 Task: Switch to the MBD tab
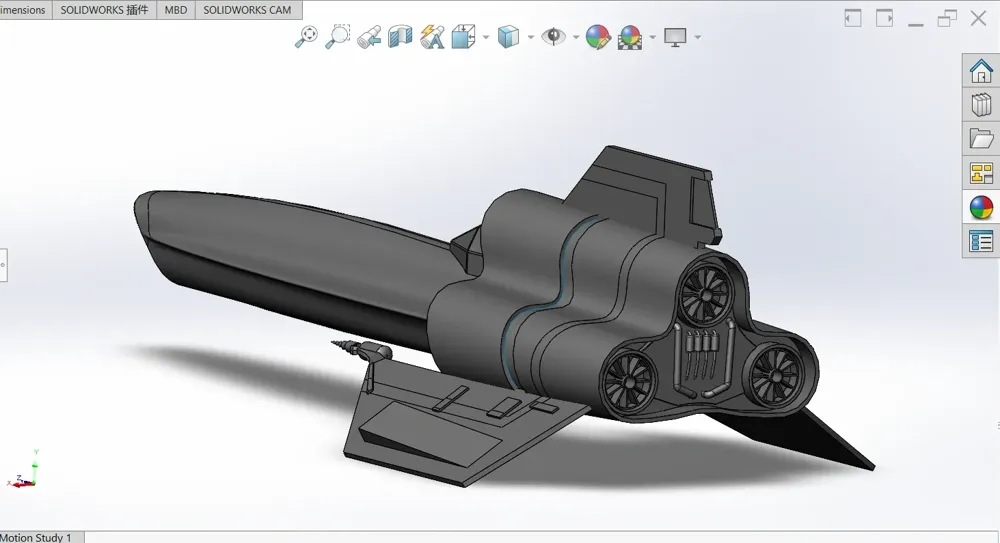point(176,10)
